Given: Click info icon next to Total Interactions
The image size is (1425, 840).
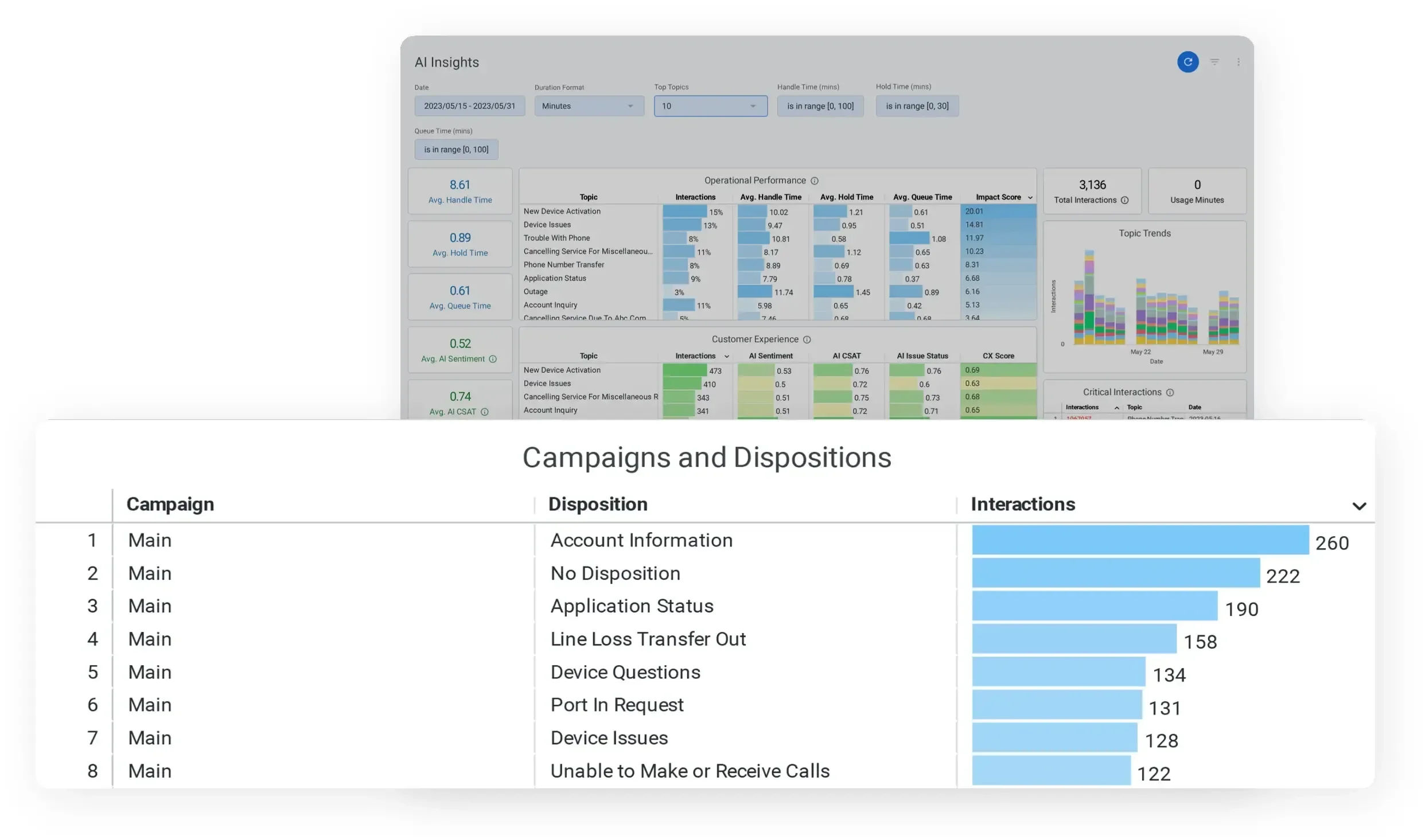Looking at the screenshot, I should point(1124,200).
